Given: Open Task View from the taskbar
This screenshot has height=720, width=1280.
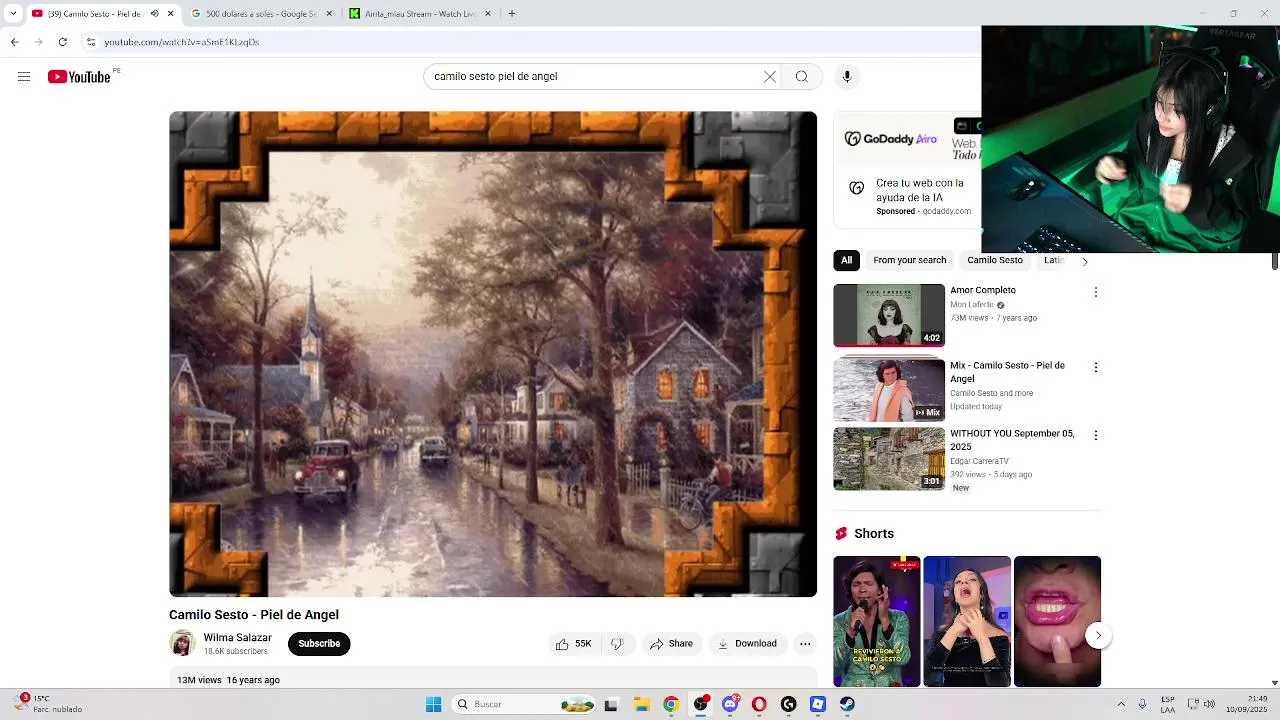Looking at the screenshot, I should point(611,704).
